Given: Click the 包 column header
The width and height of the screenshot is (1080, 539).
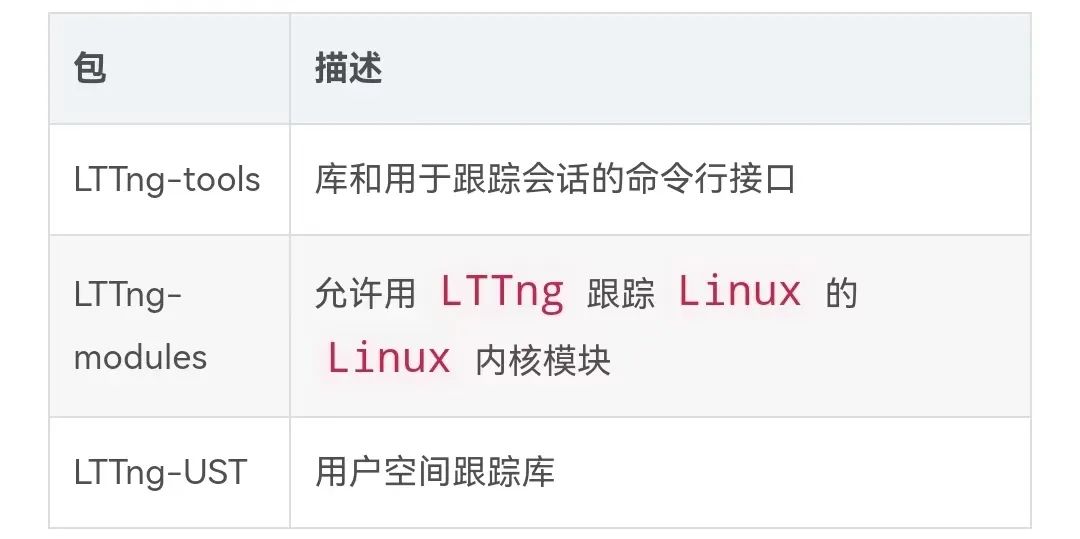Looking at the screenshot, I should pyautogui.click(x=90, y=69).
